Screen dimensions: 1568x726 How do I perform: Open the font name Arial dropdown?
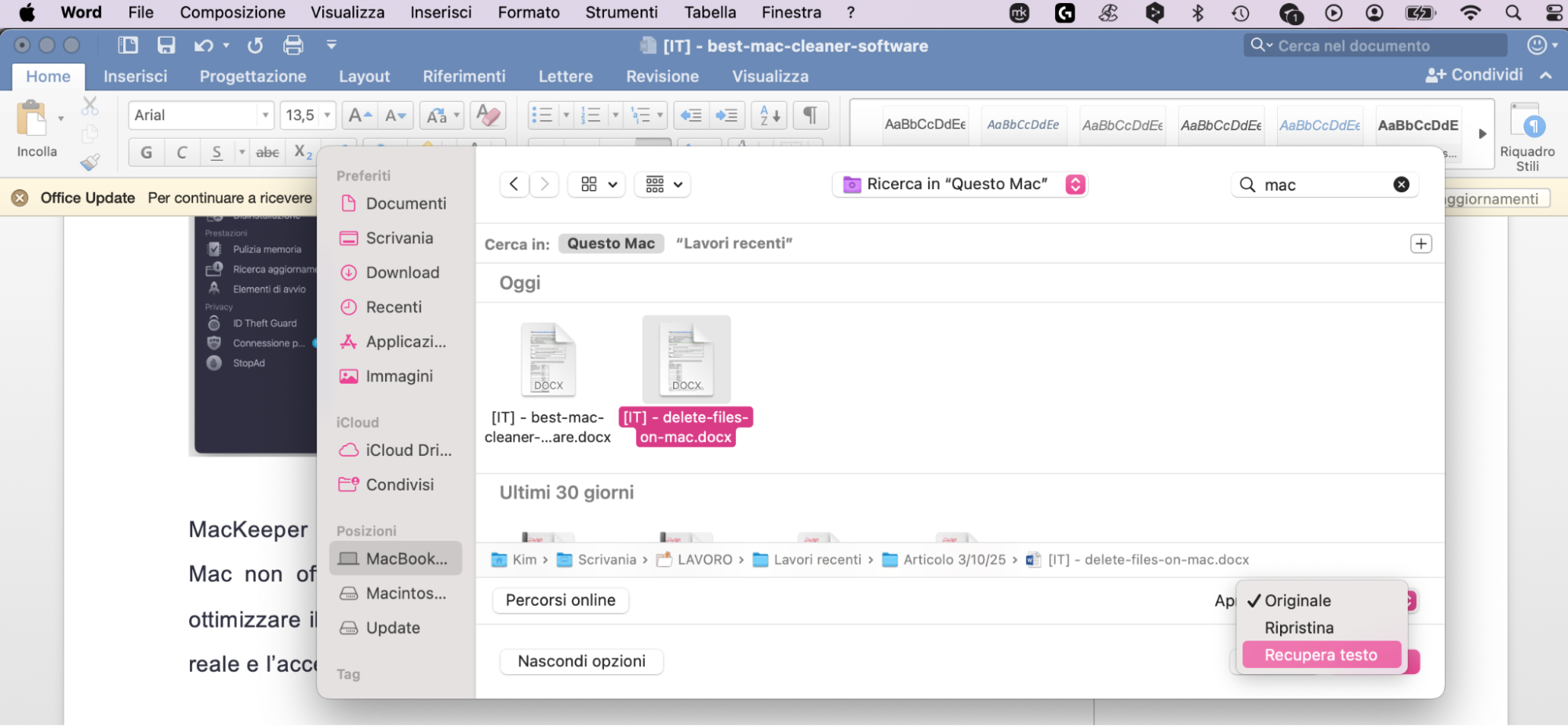pyautogui.click(x=265, y=115)
